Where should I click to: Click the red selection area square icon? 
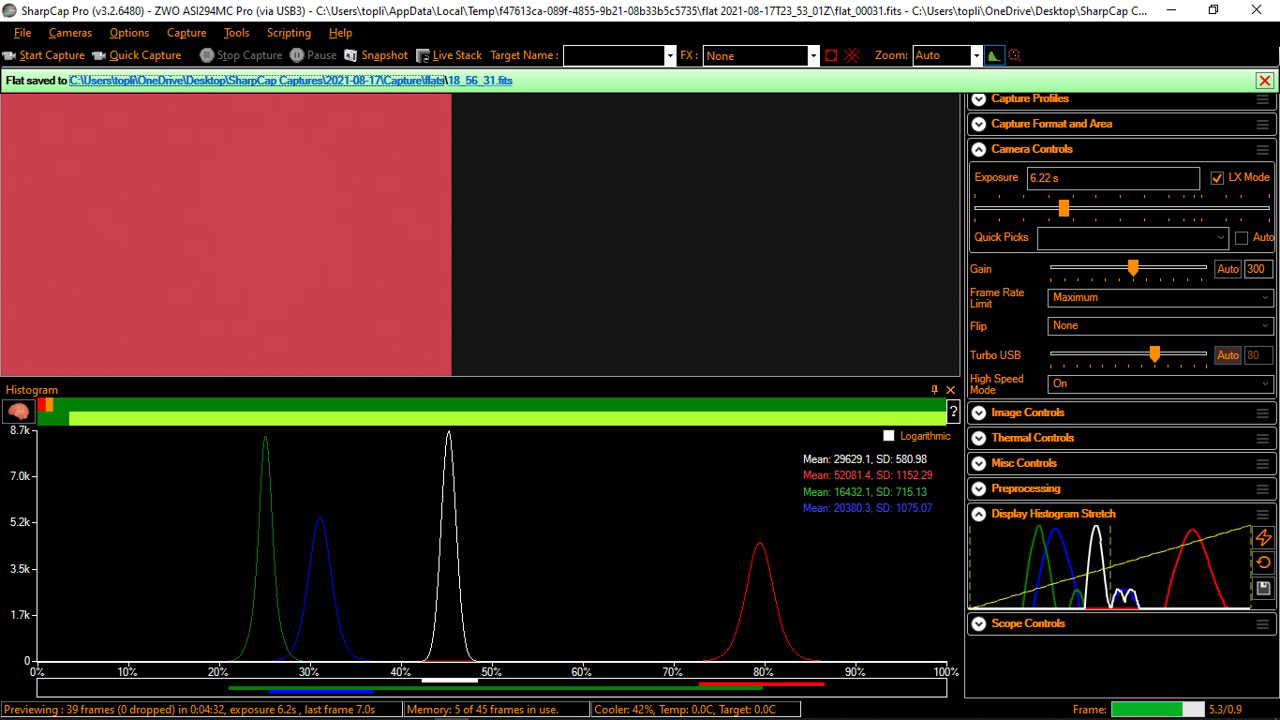pos(830,56)
